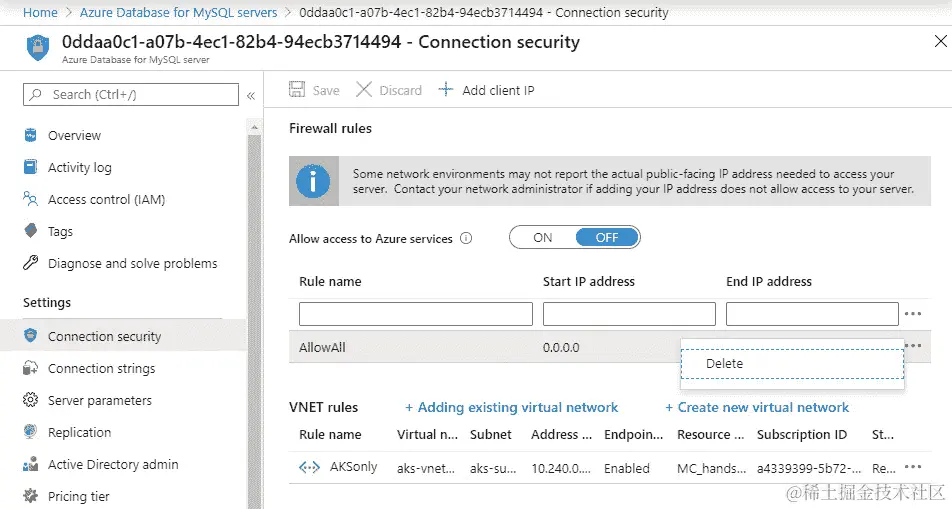Screen dimensions: 952x509
Task: Click the MySQL server shield icon in header
Action: [x=38, y=47]
